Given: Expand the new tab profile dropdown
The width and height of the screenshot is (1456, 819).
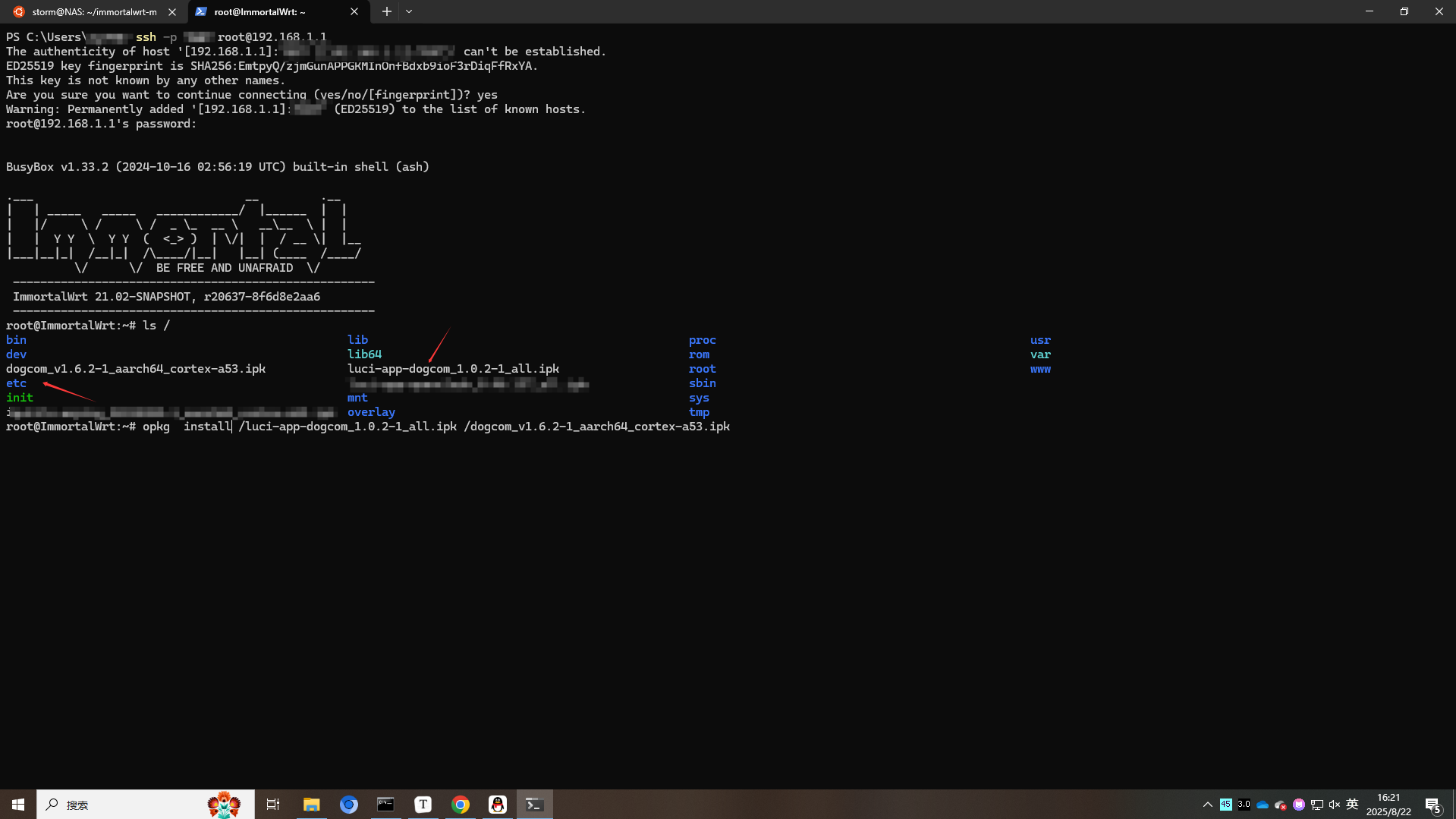Looking at the screenshot, I should [x=409, y=11].
